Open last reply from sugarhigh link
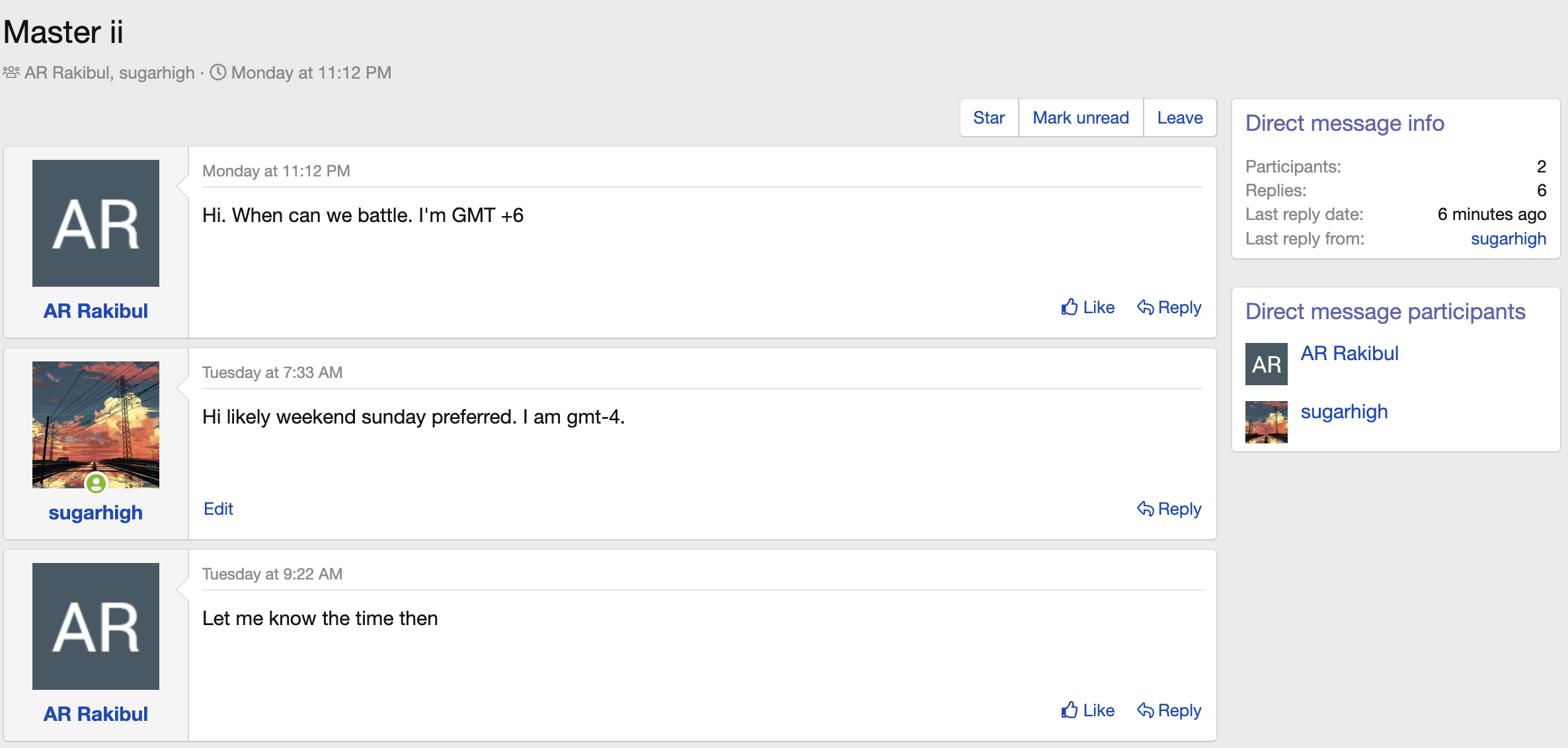Viewport: 1568px width, 748px height. tap(1508, 239)
